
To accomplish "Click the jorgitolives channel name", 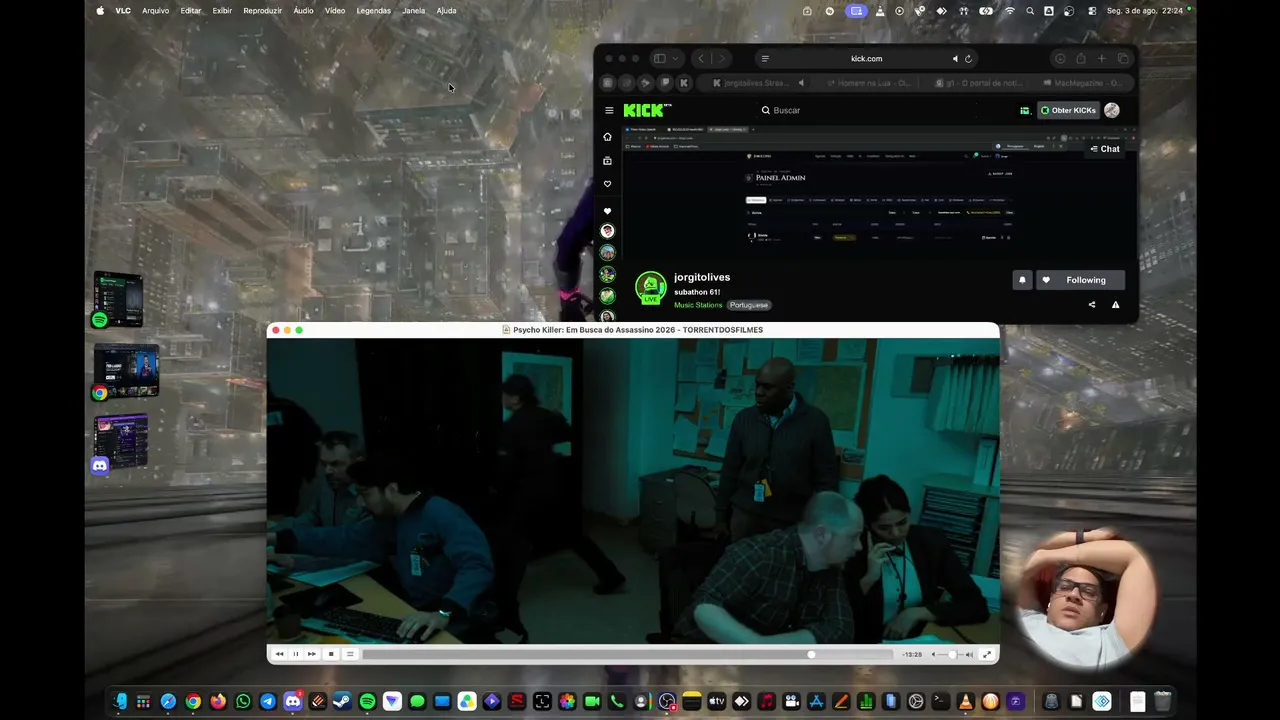I will [702, 277].
